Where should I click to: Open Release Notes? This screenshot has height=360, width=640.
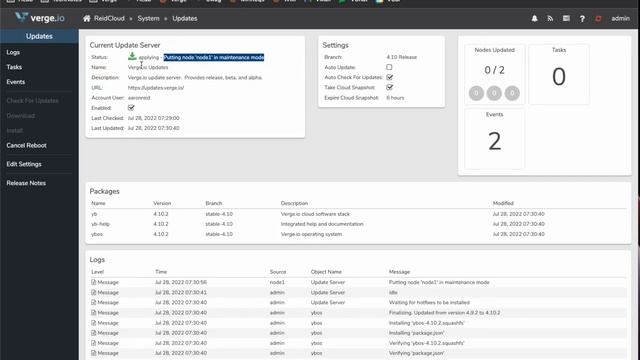click(x=26, y=183)
